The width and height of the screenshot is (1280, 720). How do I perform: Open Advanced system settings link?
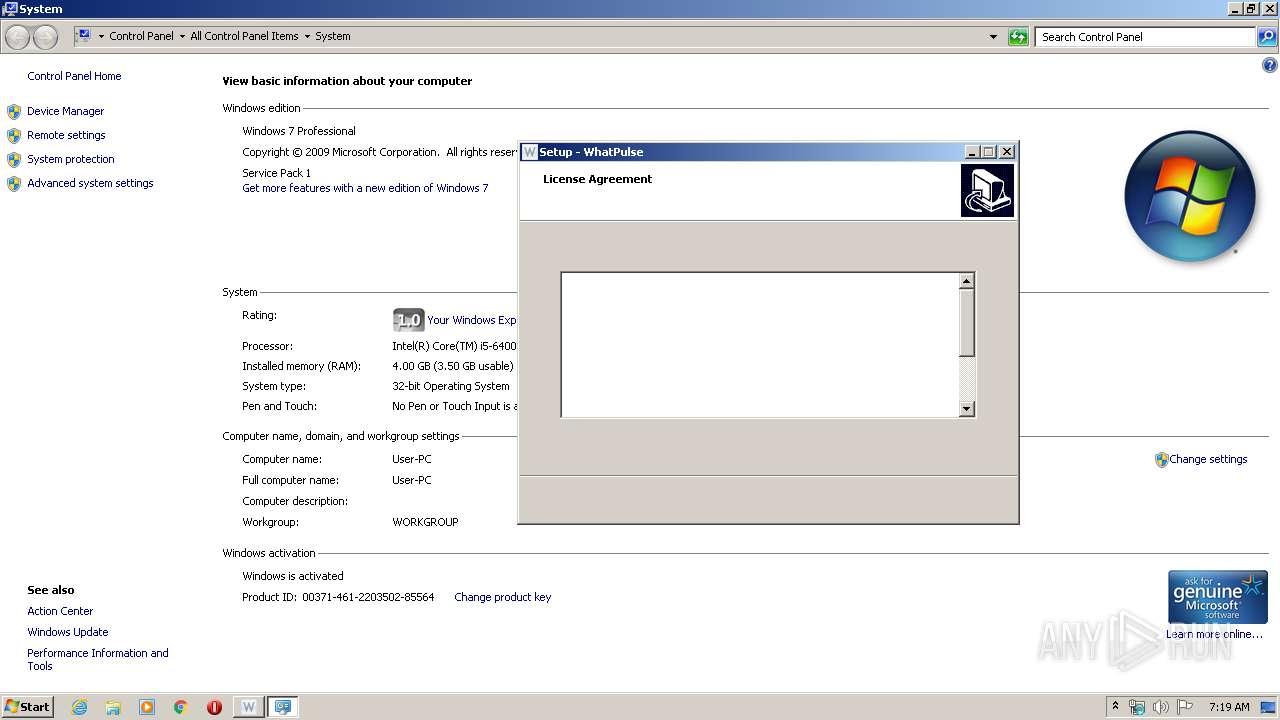(90, 183)
